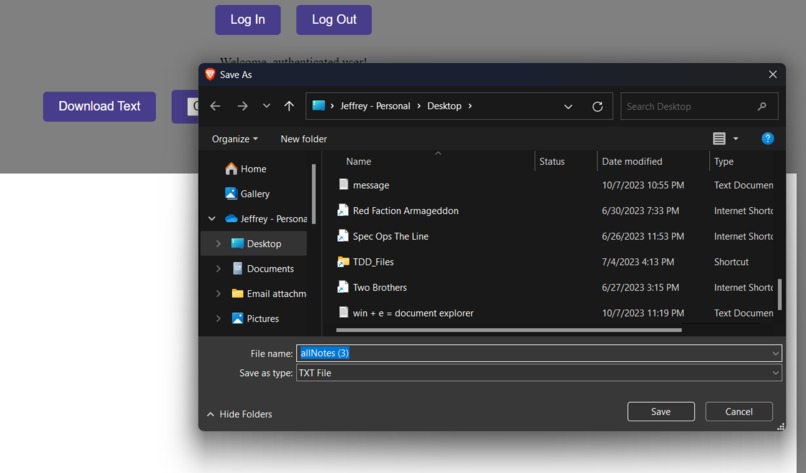Select Email attachments folder in sidebar
The width and height of the screenshot is (806, 473).
coord(269,294)
